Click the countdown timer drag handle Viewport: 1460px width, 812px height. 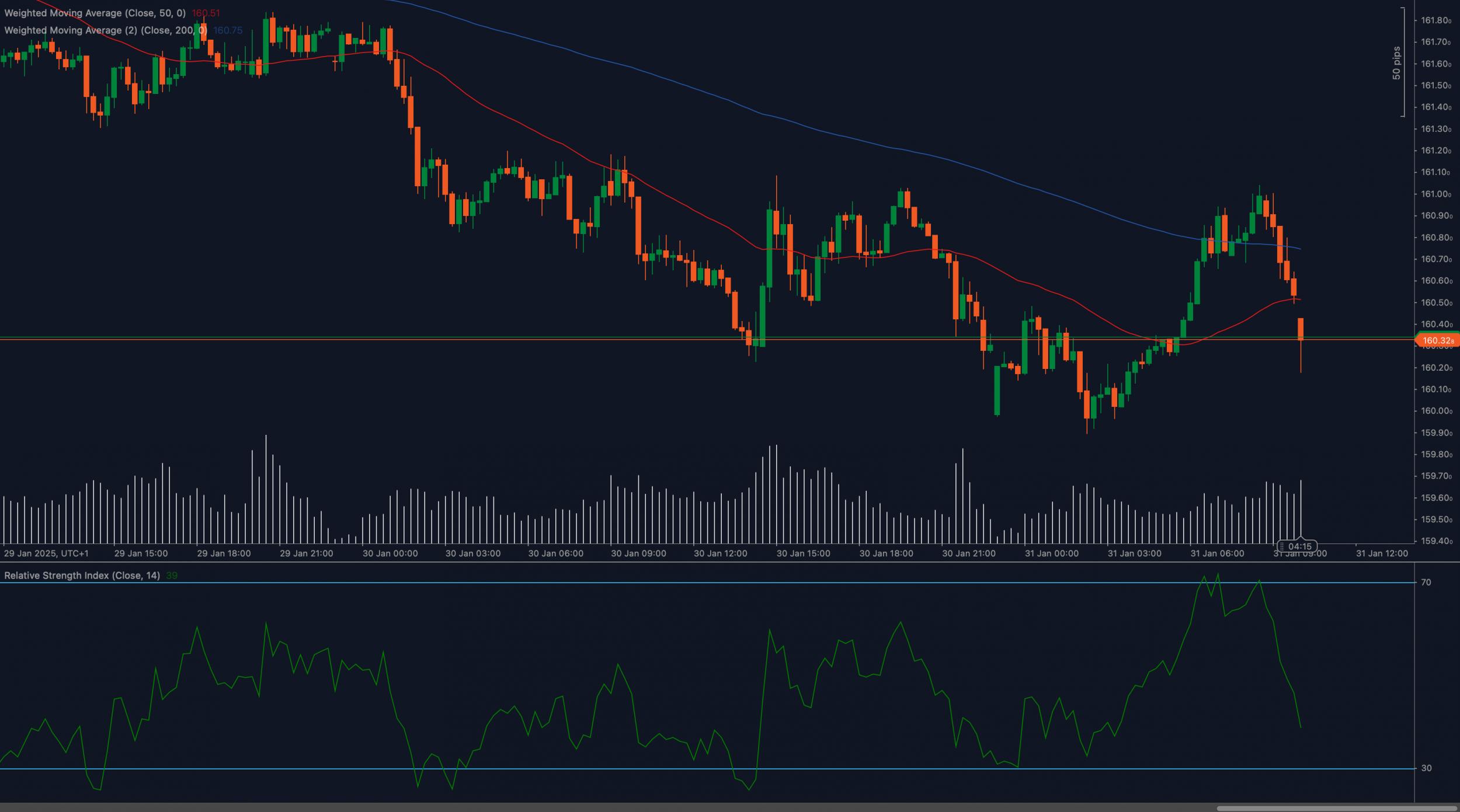pos(1281,546)
